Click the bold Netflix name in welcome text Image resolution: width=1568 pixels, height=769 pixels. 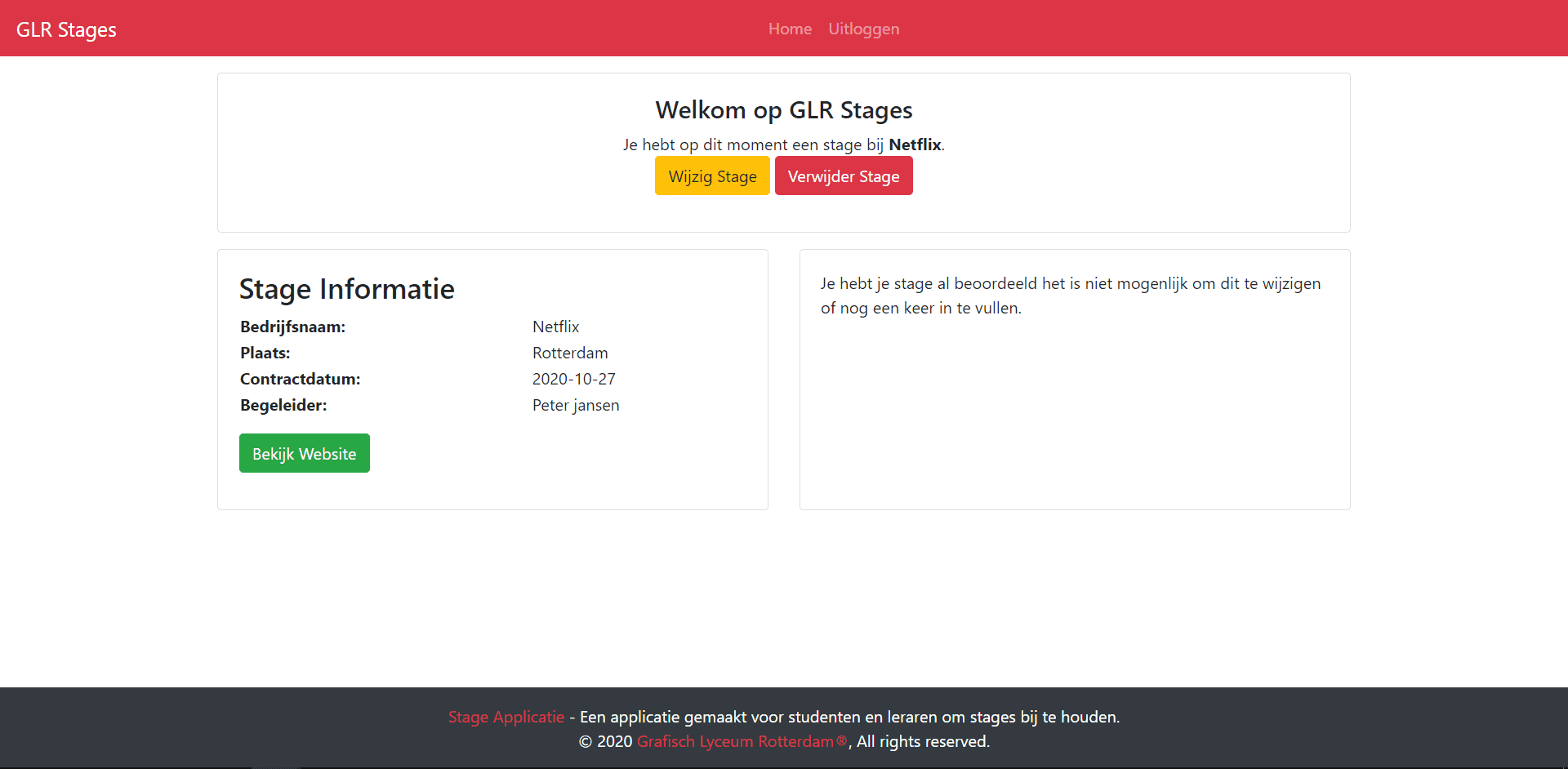915,144
